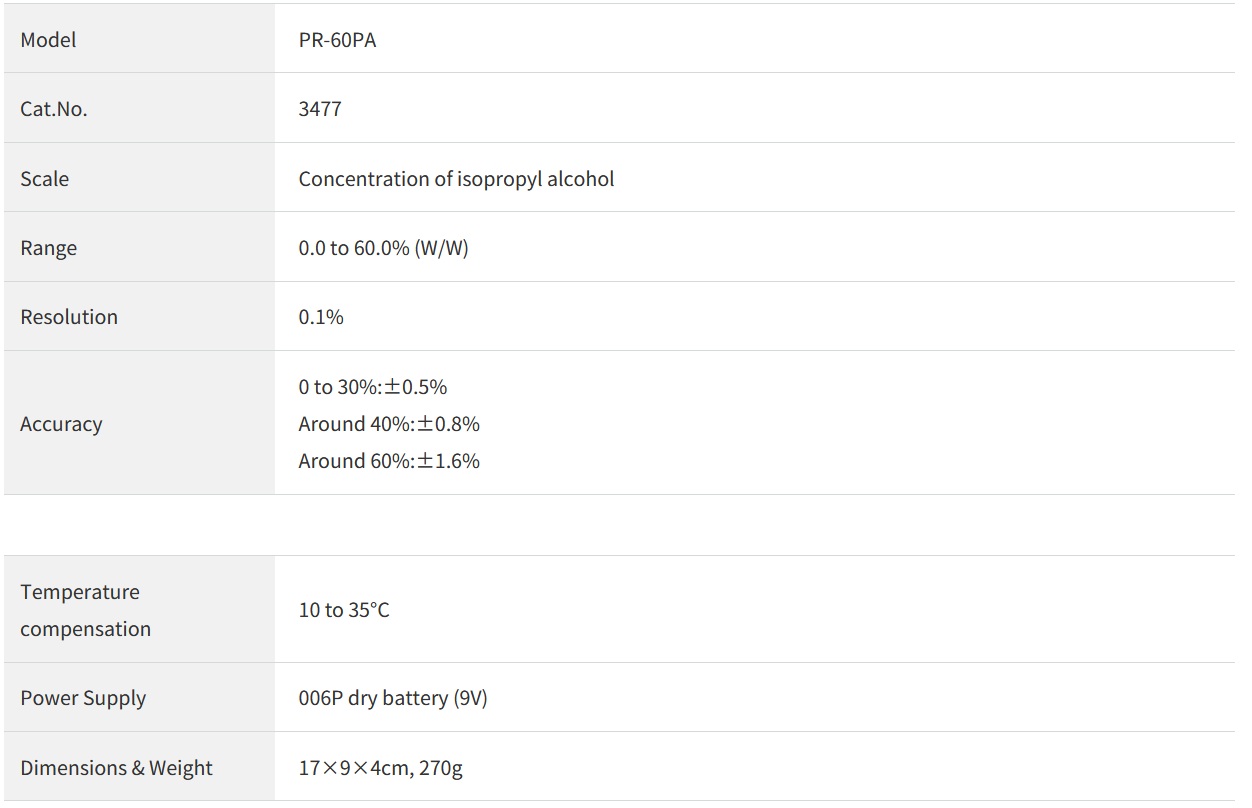The height and width of the screenshot is (808, 1252).
Task: Click the Resolution row label
Action: tap(69, 317)
